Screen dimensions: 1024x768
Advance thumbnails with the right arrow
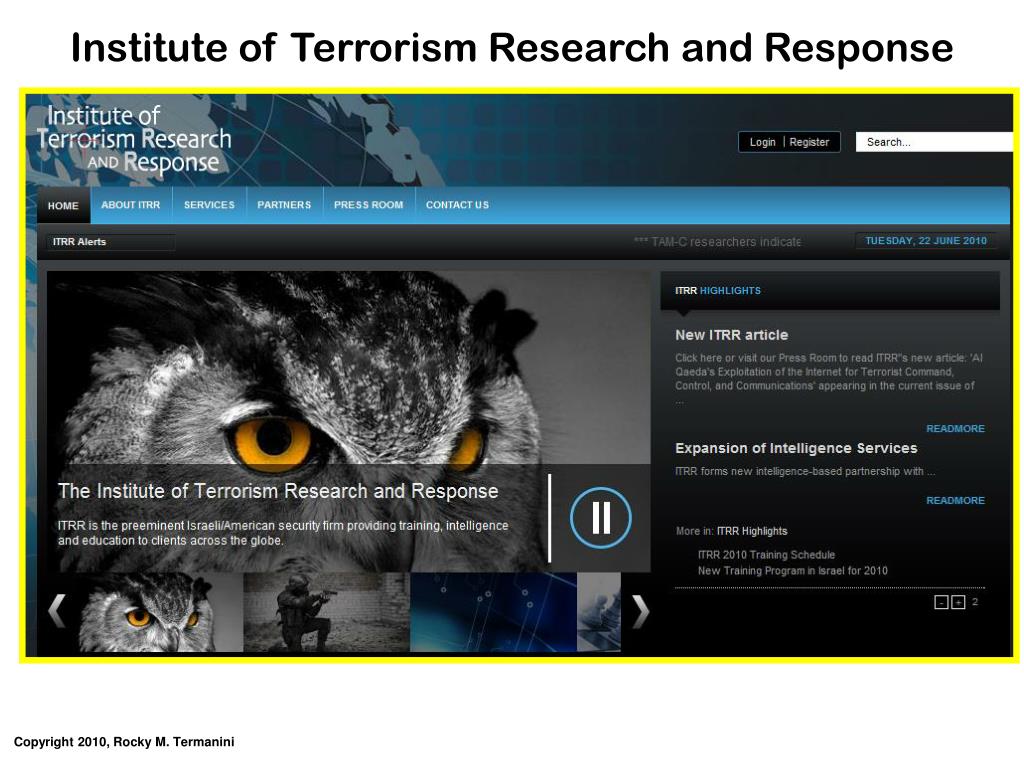[641, 611]
